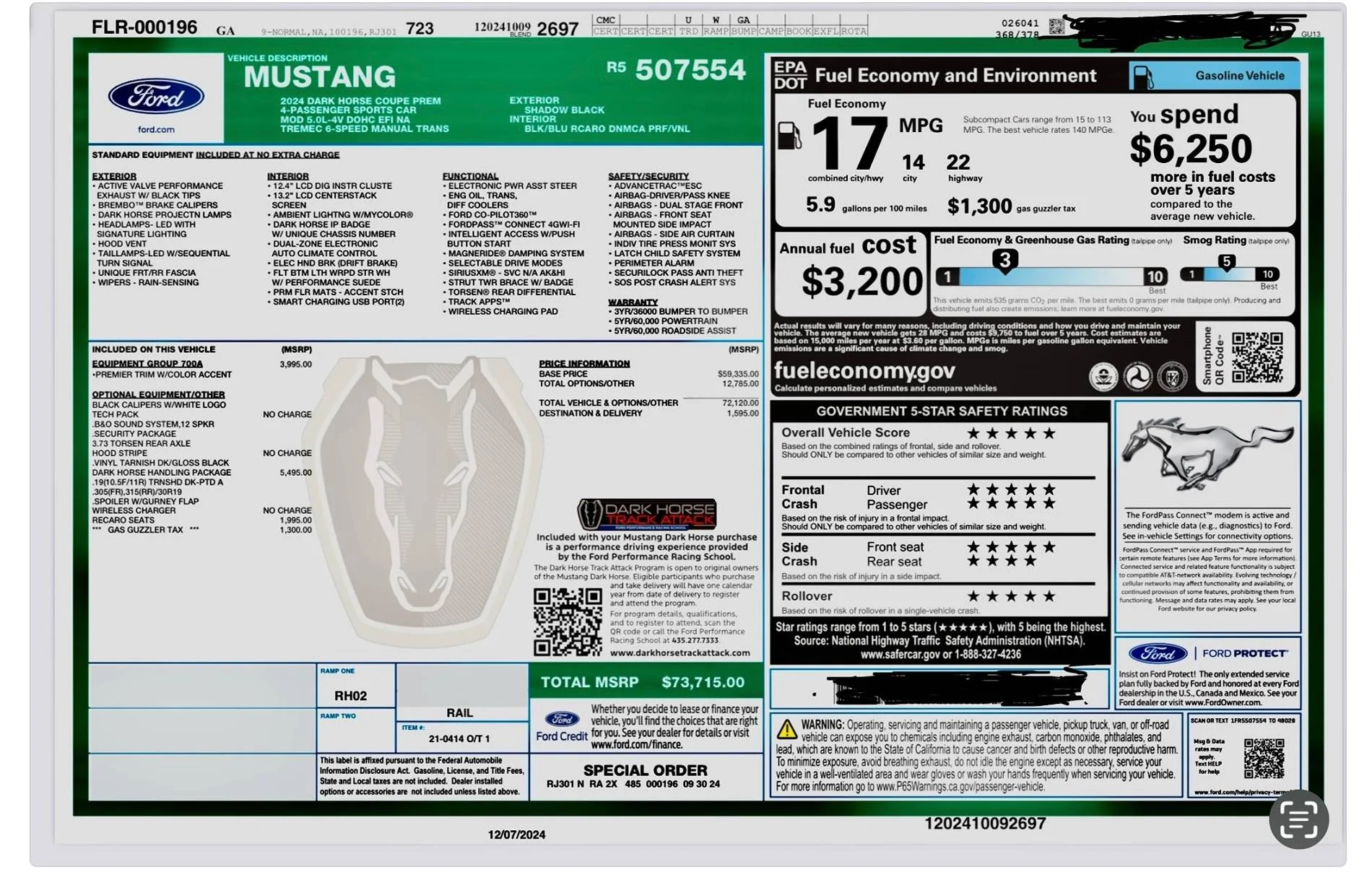Click the TOTAL MSRP $73,715.00 box

[x=646, y=682]
